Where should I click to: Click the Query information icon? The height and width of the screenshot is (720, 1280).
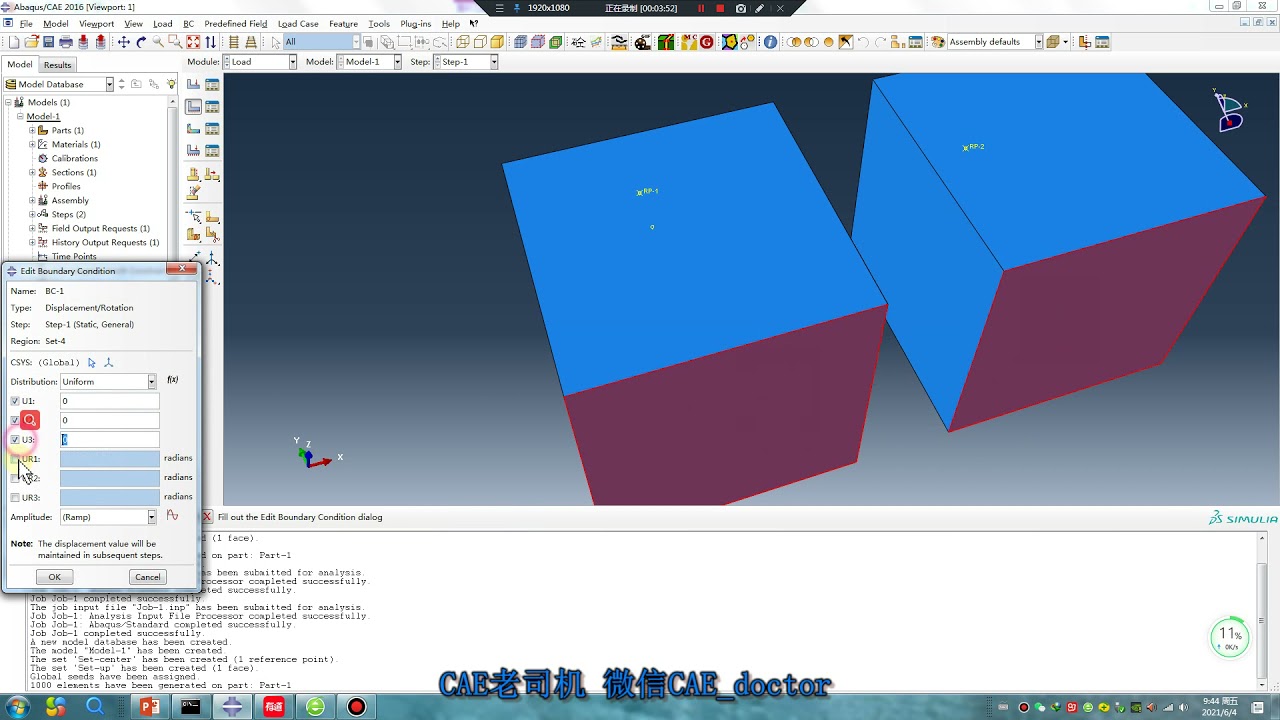pyautogui.click(x=770, y=42)
